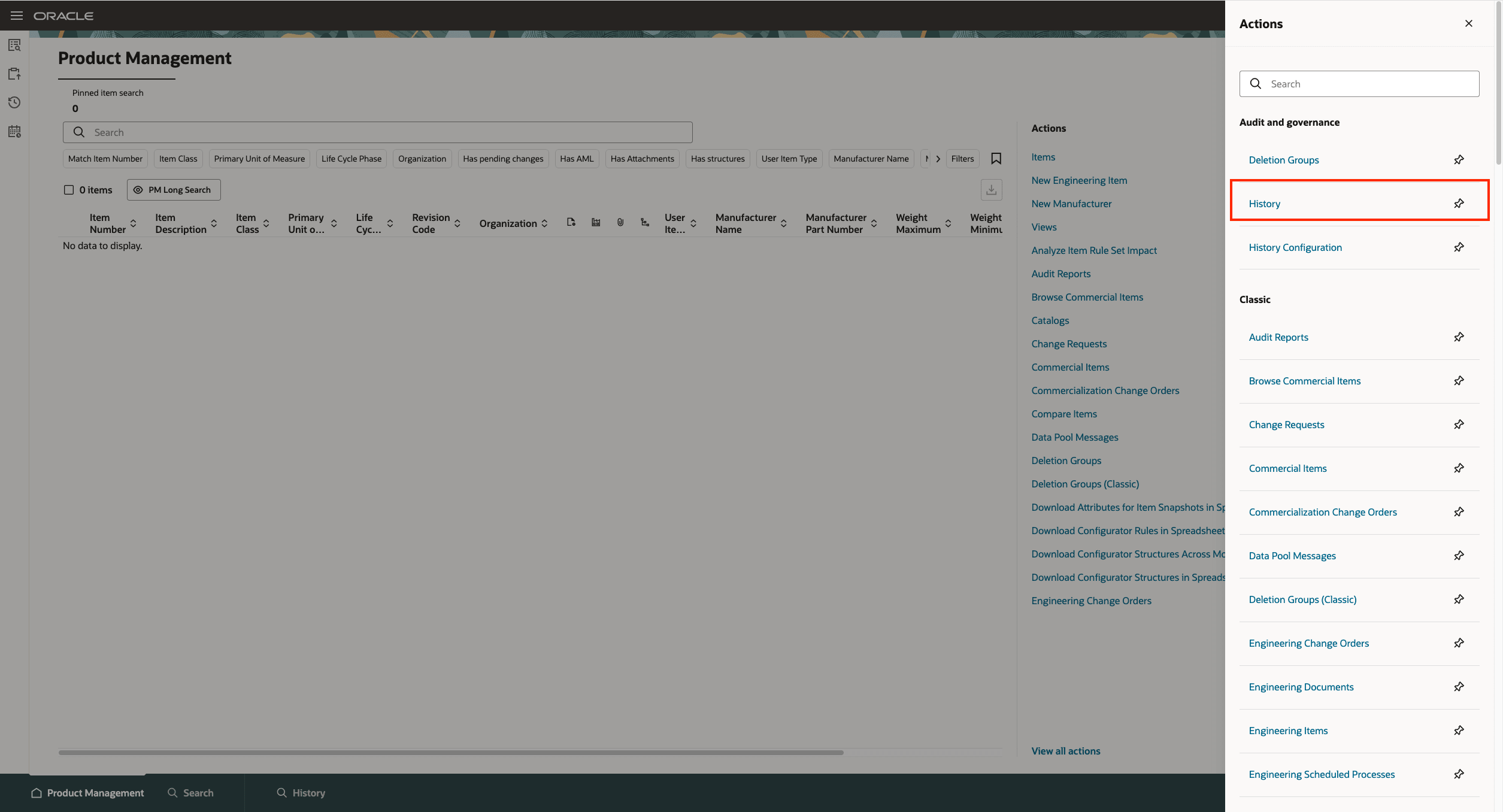Pin the History action

pyautogui.click(x=1459, y=203)
